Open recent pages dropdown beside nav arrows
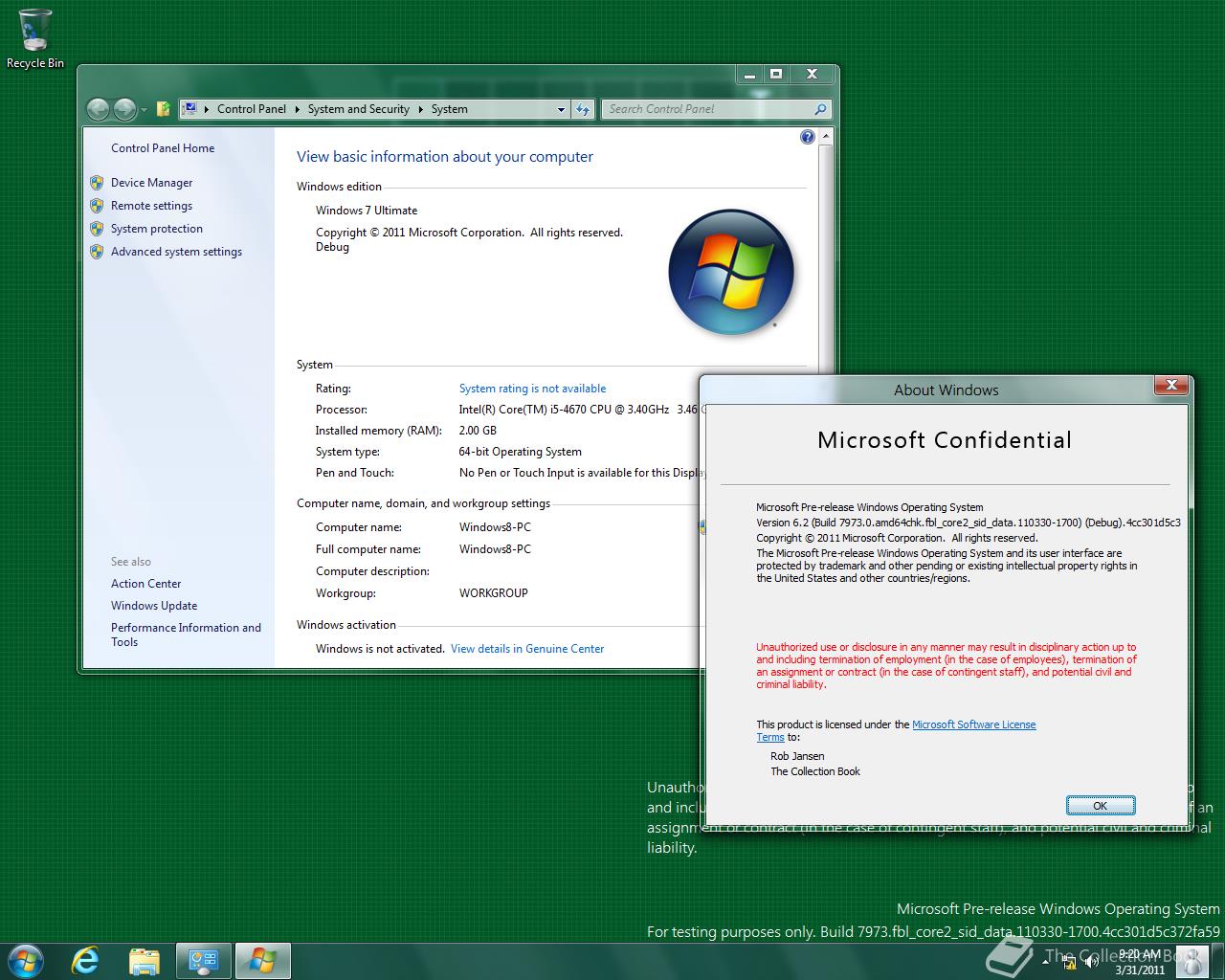The width and height of the screenshot is (1225, 980). 144,110
